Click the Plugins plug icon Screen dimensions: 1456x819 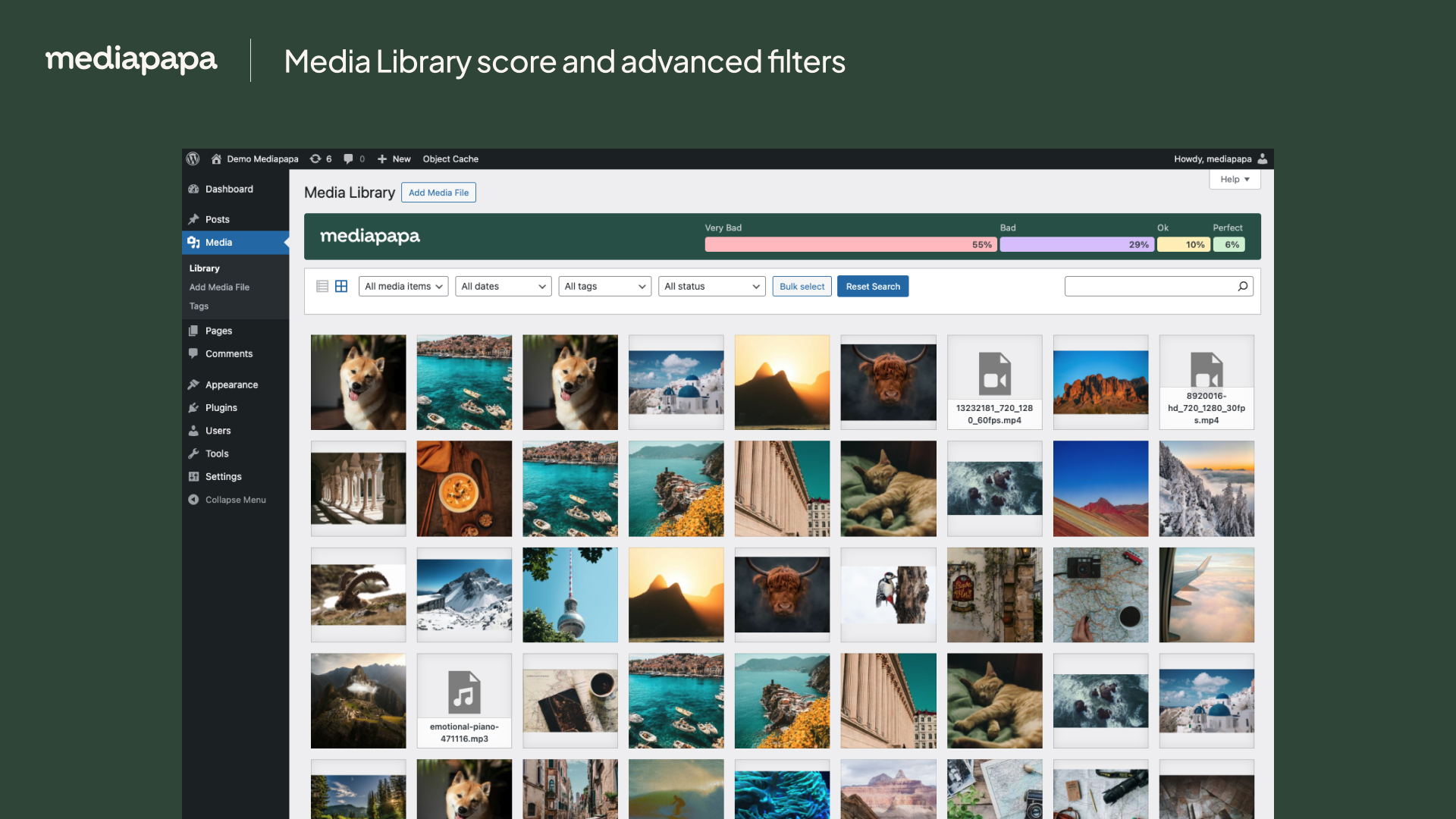pos(195,407)
